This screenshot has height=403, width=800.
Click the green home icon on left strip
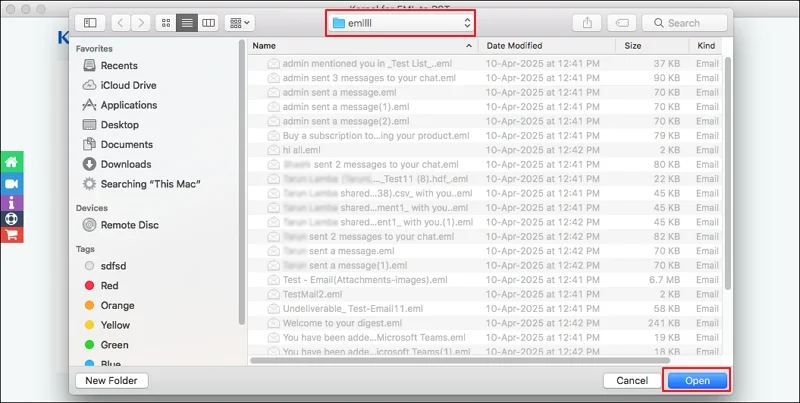pos(12,162)
